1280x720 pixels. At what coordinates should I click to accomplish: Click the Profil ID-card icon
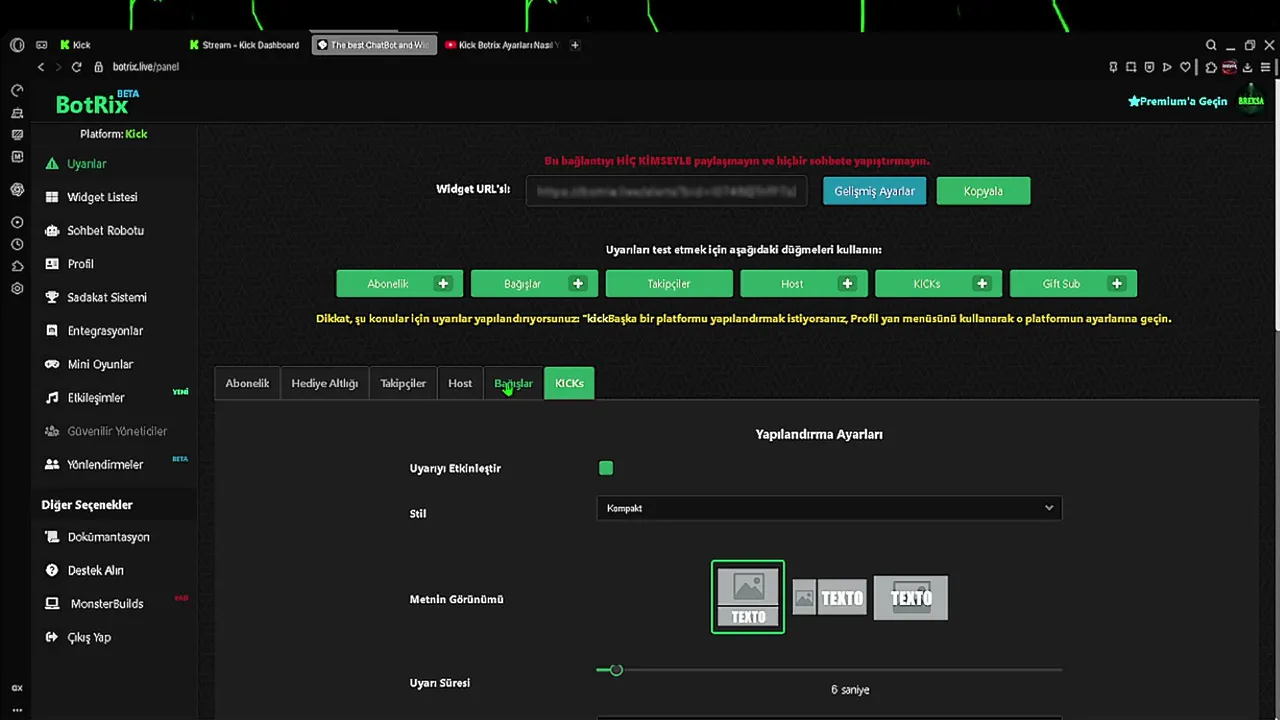pos(52,264)
